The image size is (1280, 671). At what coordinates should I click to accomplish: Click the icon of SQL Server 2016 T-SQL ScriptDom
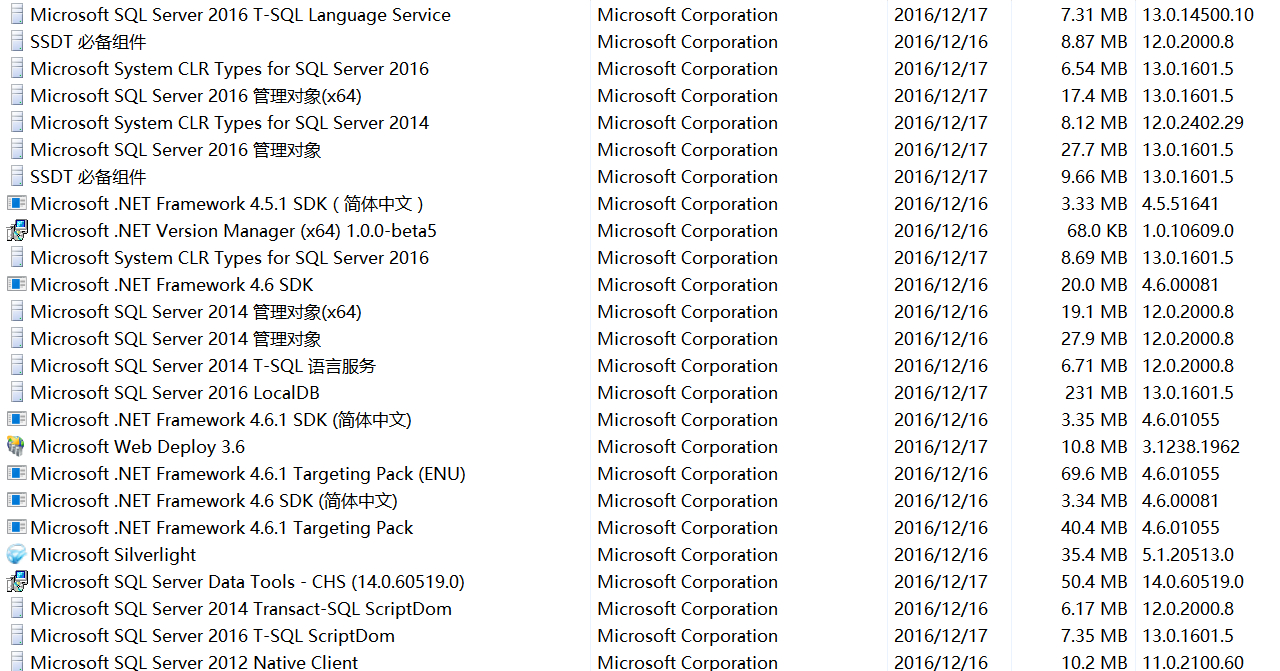click(x=16, y=635)
